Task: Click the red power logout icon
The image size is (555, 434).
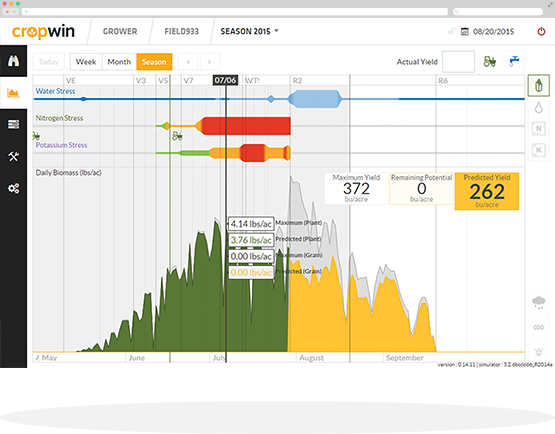Action: click(x=541, y=32)
